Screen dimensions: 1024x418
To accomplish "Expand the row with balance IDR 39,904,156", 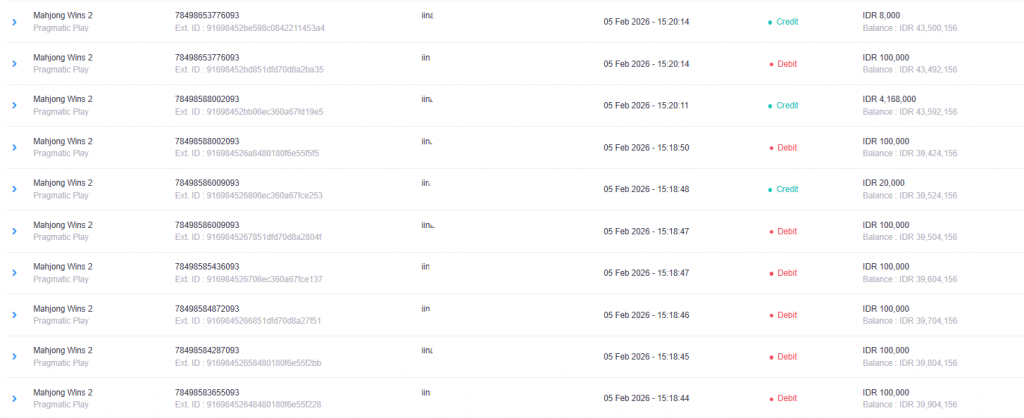I will point(14,398).
